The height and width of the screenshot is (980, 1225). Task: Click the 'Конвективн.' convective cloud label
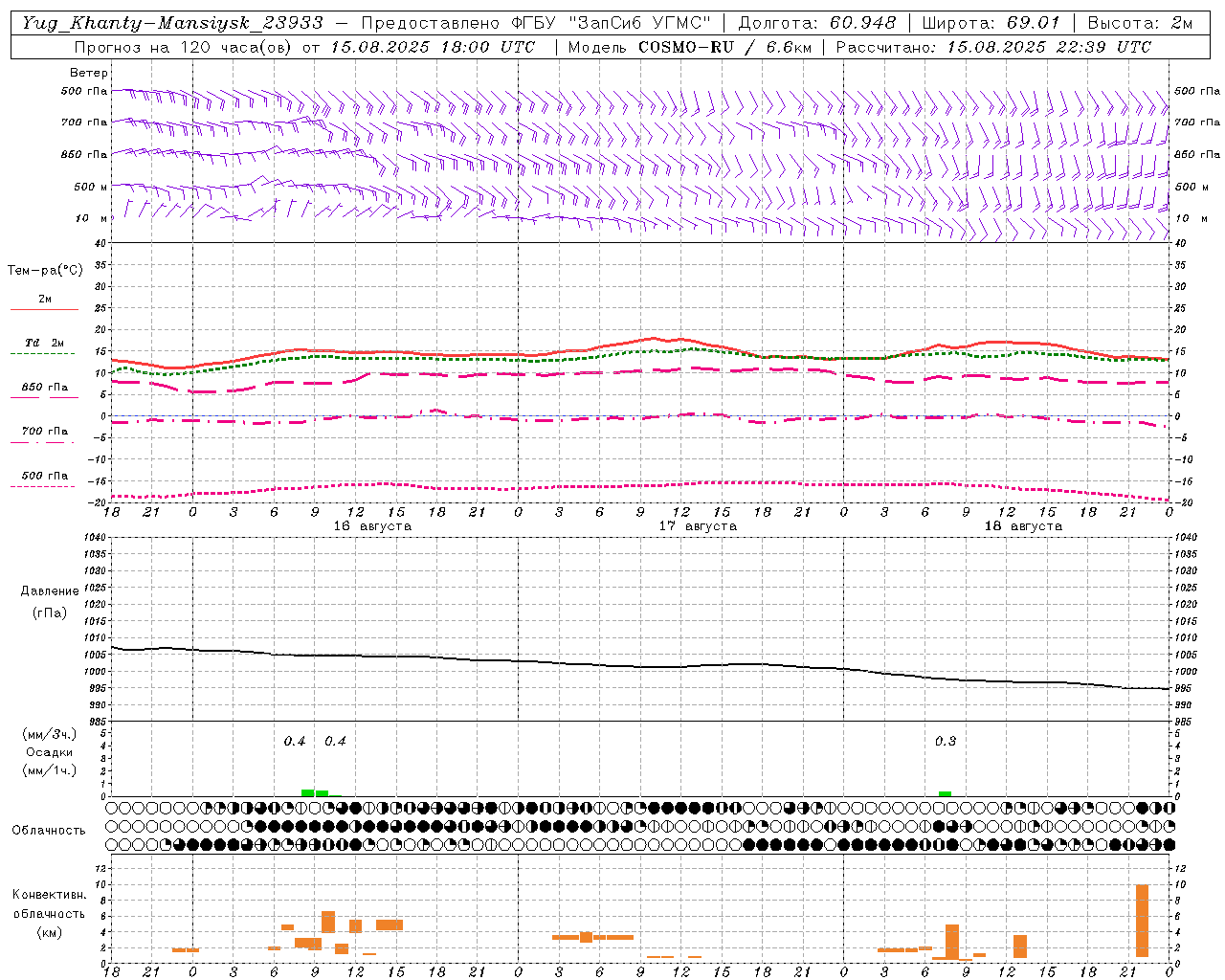tap(49, 895)
